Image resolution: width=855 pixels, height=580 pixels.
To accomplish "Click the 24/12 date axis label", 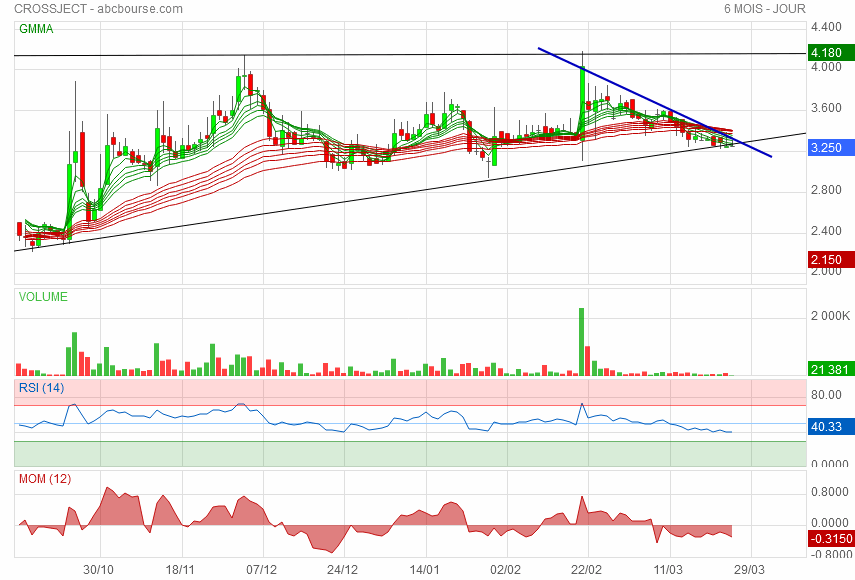I will tap(342, 570).
